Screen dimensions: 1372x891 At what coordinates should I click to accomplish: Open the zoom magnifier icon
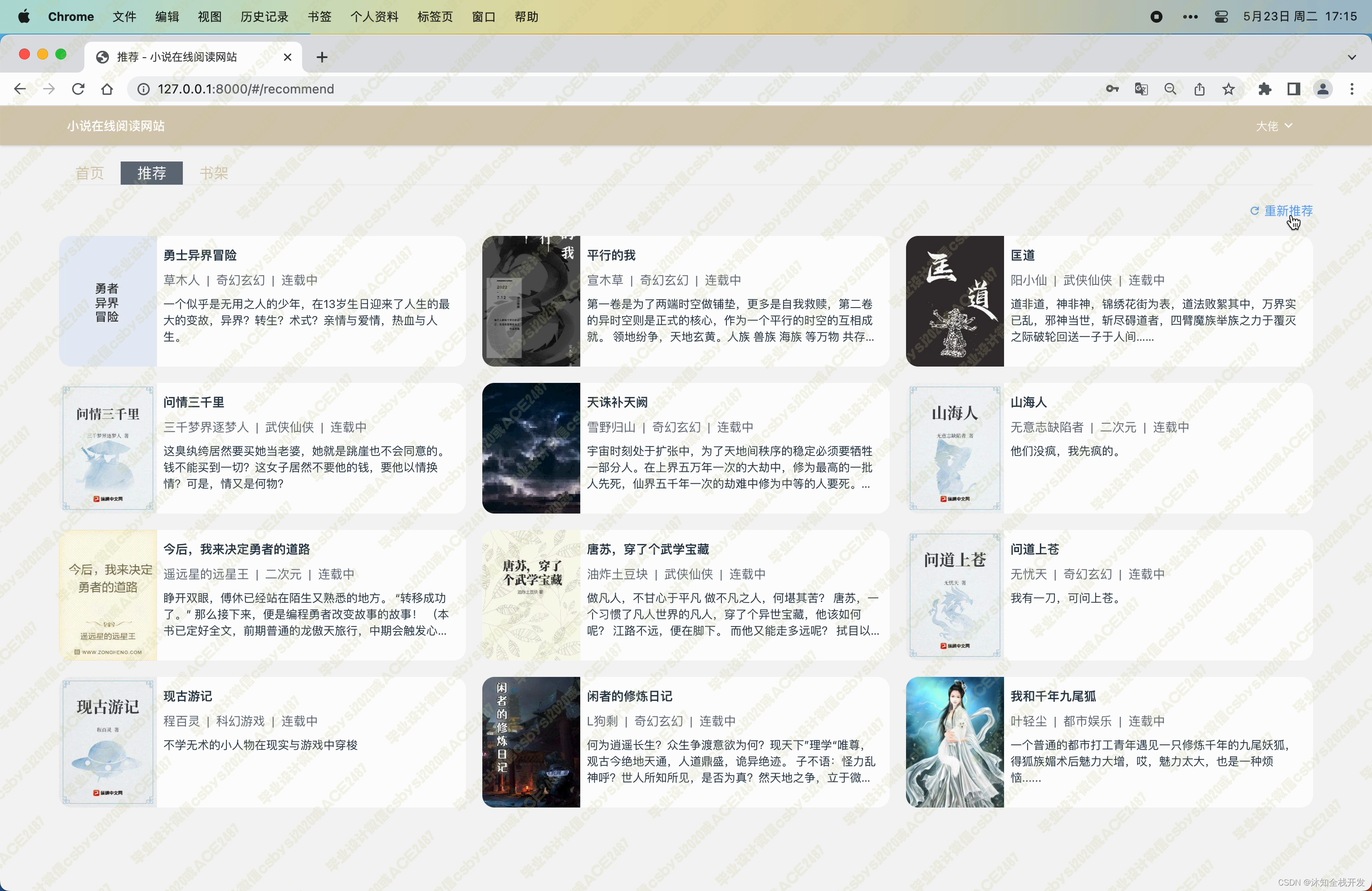tap(1170, 89)
